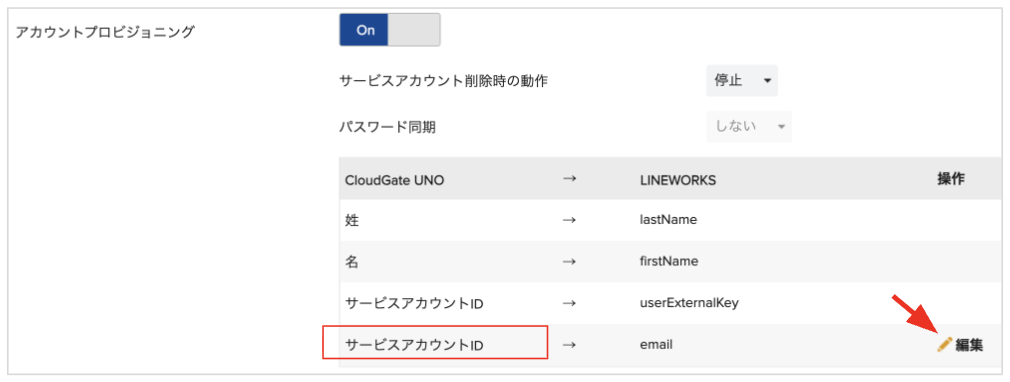Click the pencil icon in the email row
Viewport: 1010px width, 382px height.
click(x=944, y=345)
